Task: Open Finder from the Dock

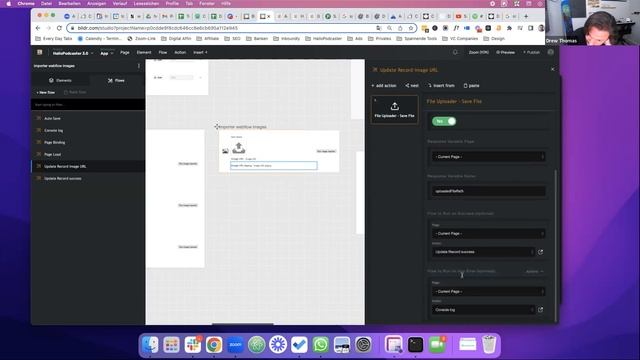Action: tap(150, 345)
